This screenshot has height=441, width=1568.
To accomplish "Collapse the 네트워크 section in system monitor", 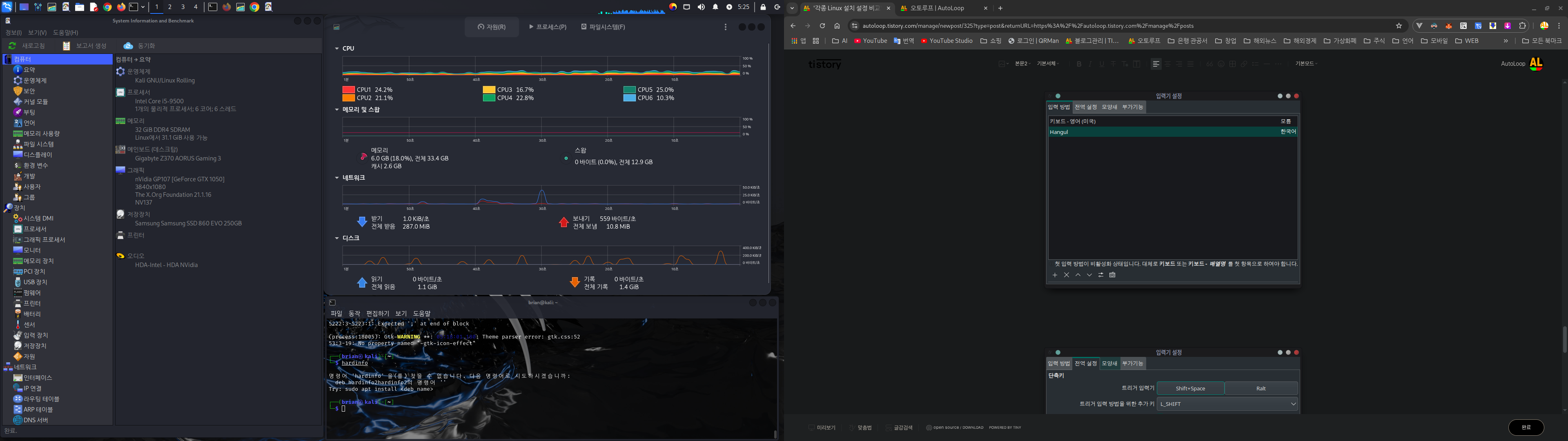I will point(336,178).
